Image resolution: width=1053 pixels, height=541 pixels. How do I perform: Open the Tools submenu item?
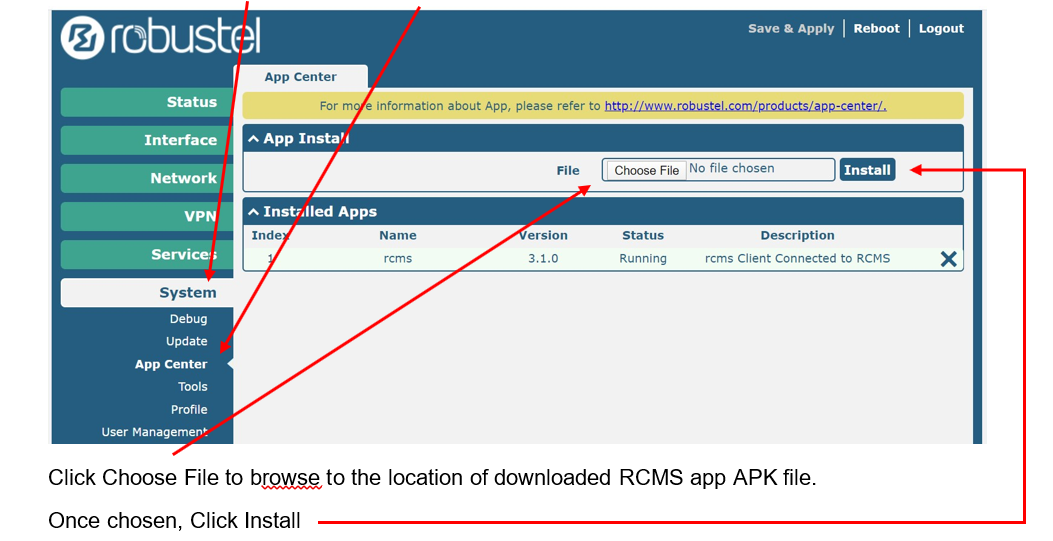[193, 387]
